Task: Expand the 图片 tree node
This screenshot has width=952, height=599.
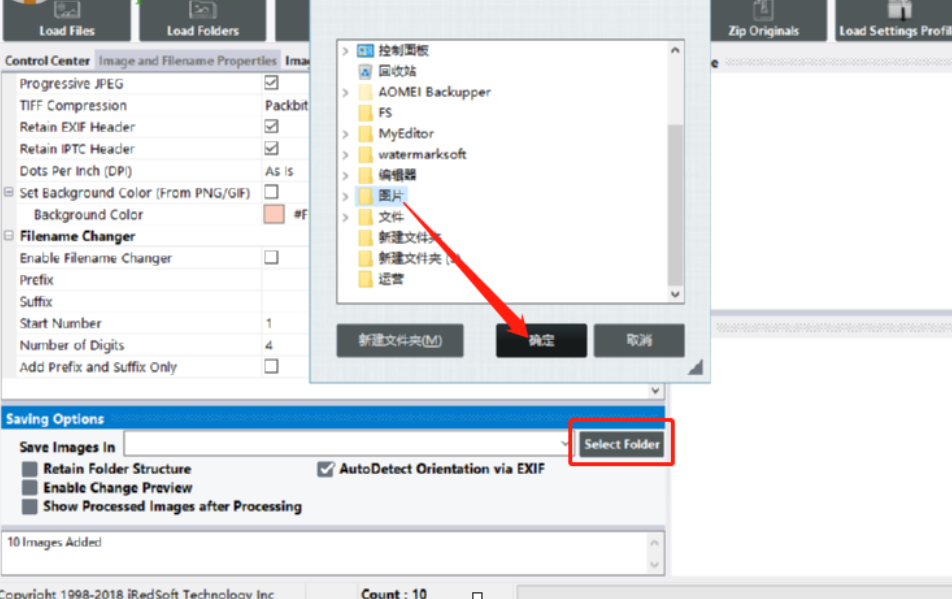Action: point(345,196)
